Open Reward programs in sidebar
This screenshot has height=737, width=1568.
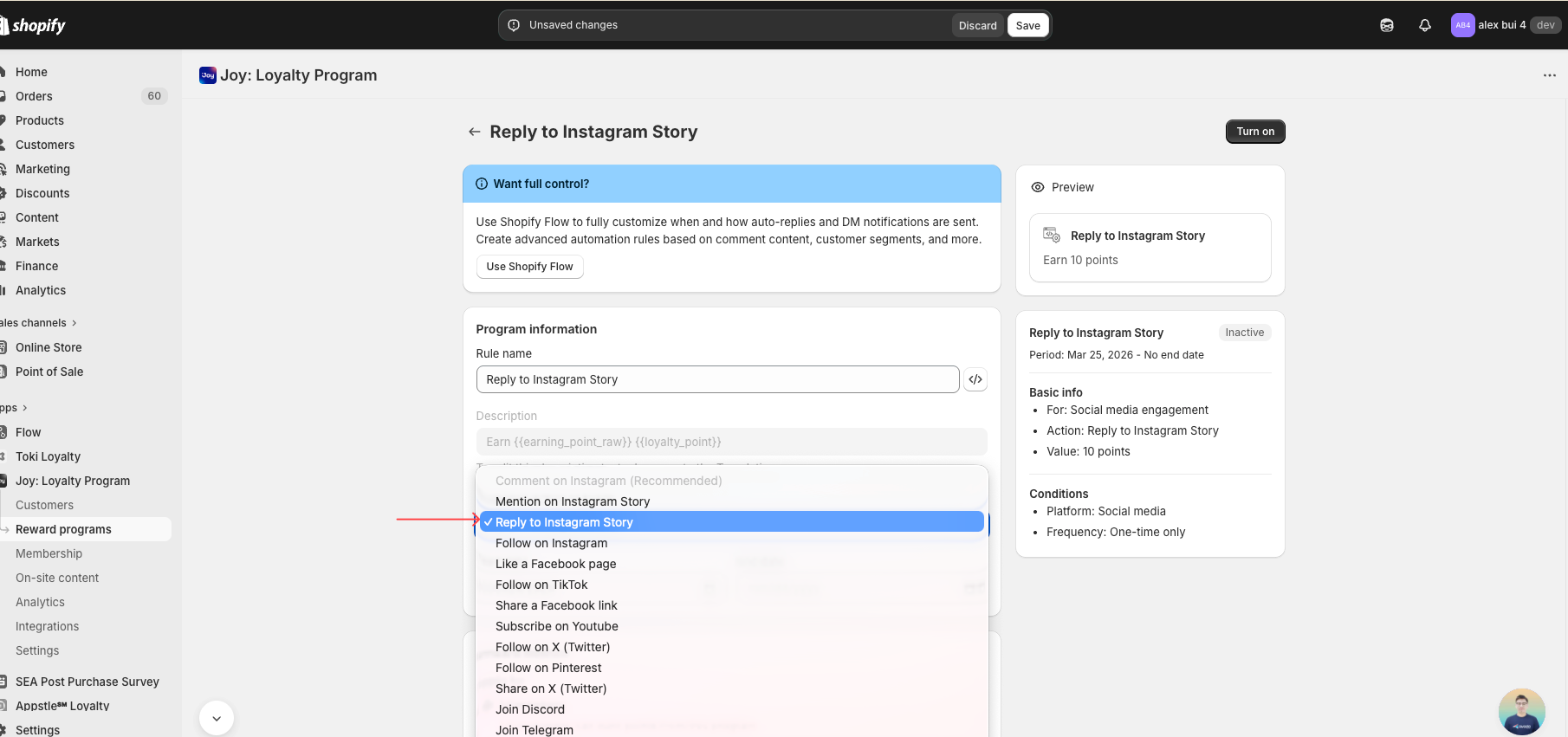coord(63,529)
